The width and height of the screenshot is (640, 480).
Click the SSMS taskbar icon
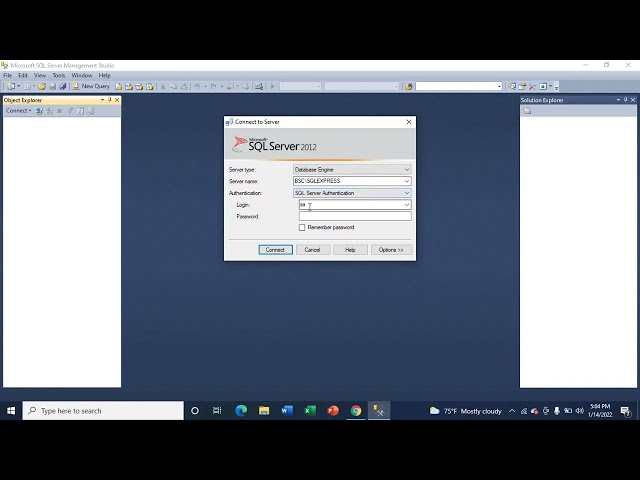379,411
